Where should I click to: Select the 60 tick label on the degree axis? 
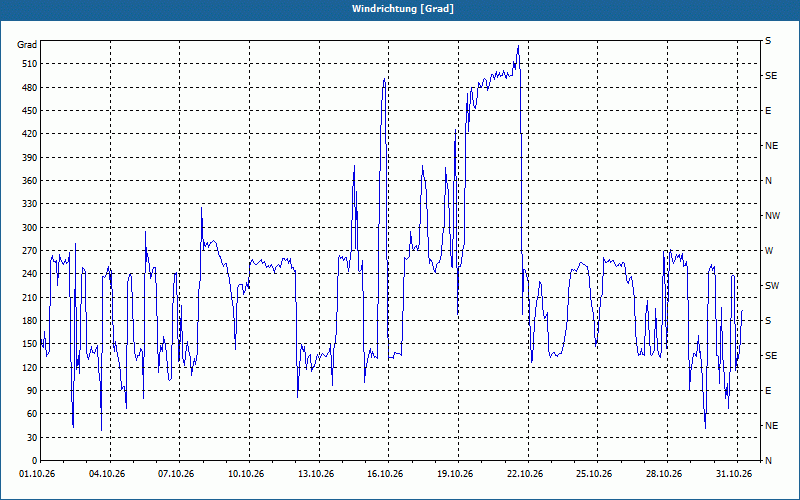pyautogui.click(x=32, y=414)
